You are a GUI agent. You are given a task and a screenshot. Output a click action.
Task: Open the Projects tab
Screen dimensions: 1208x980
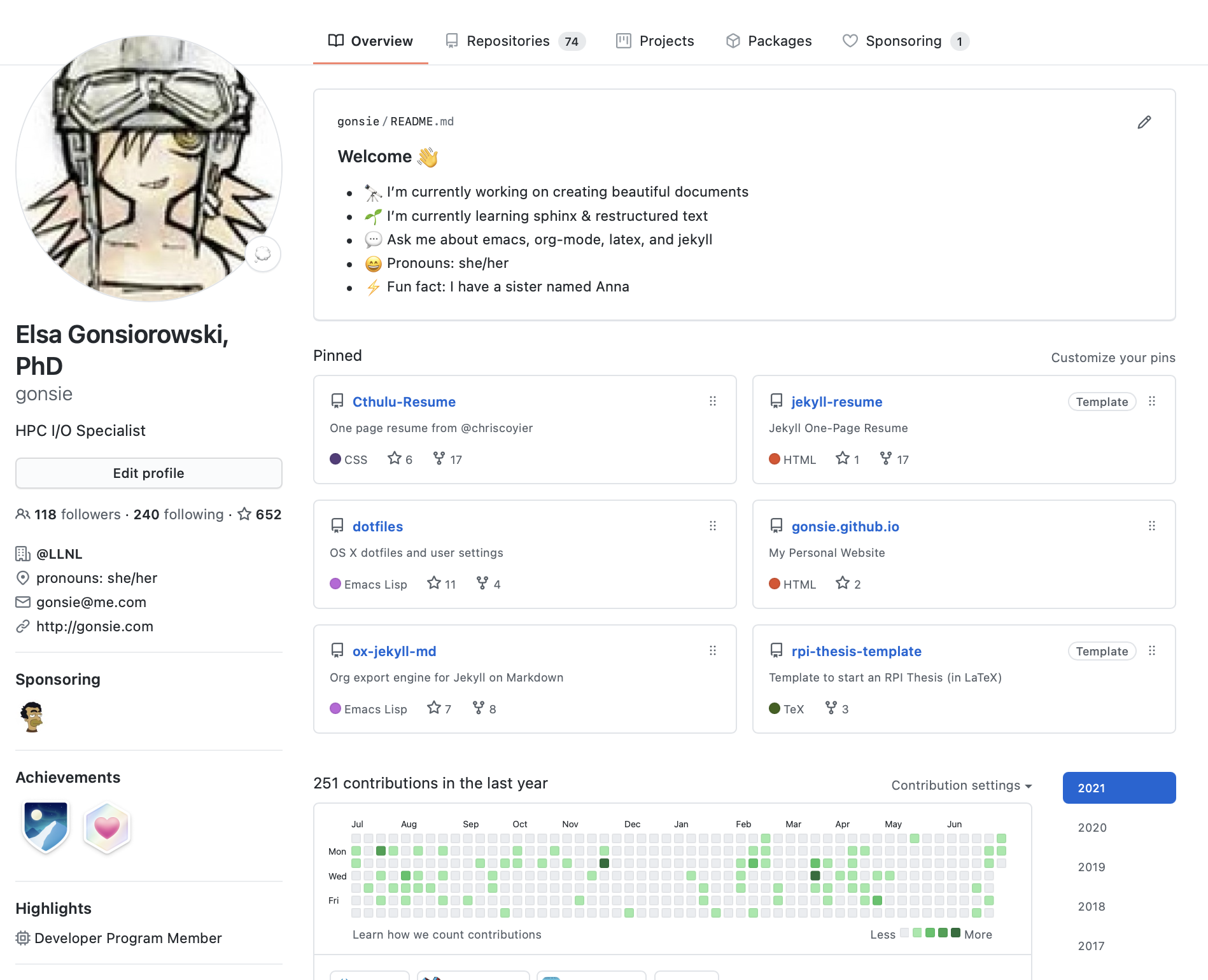(655, 41)
